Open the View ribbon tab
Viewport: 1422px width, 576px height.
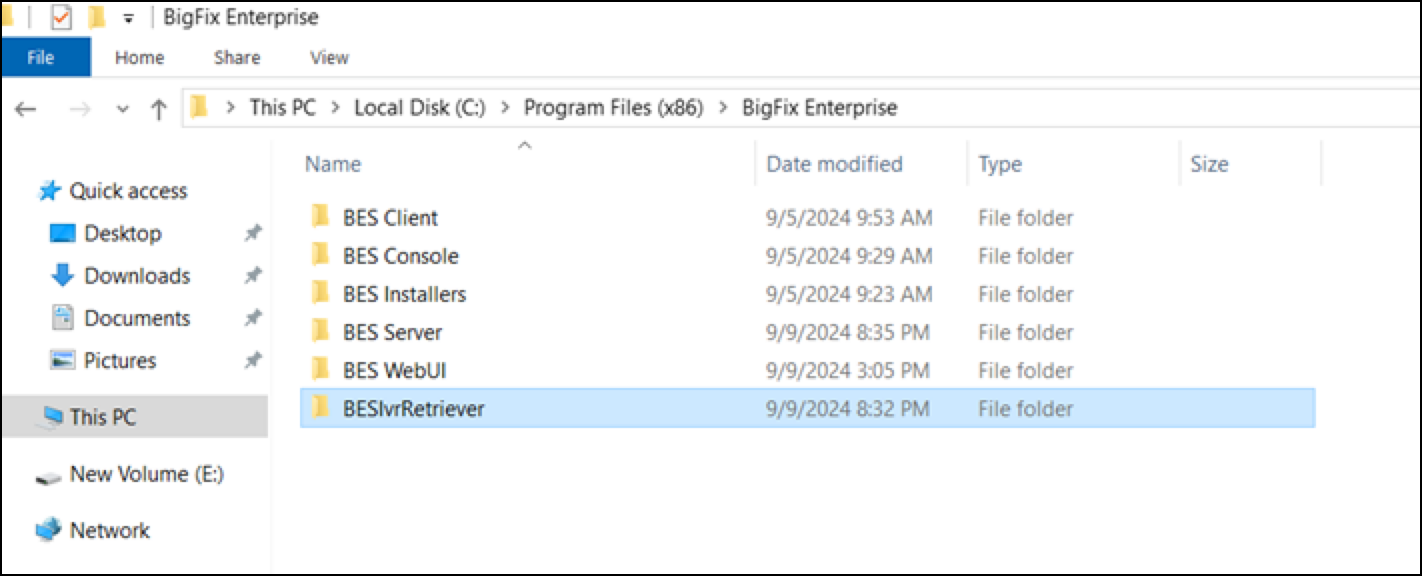tap(329, 58)
